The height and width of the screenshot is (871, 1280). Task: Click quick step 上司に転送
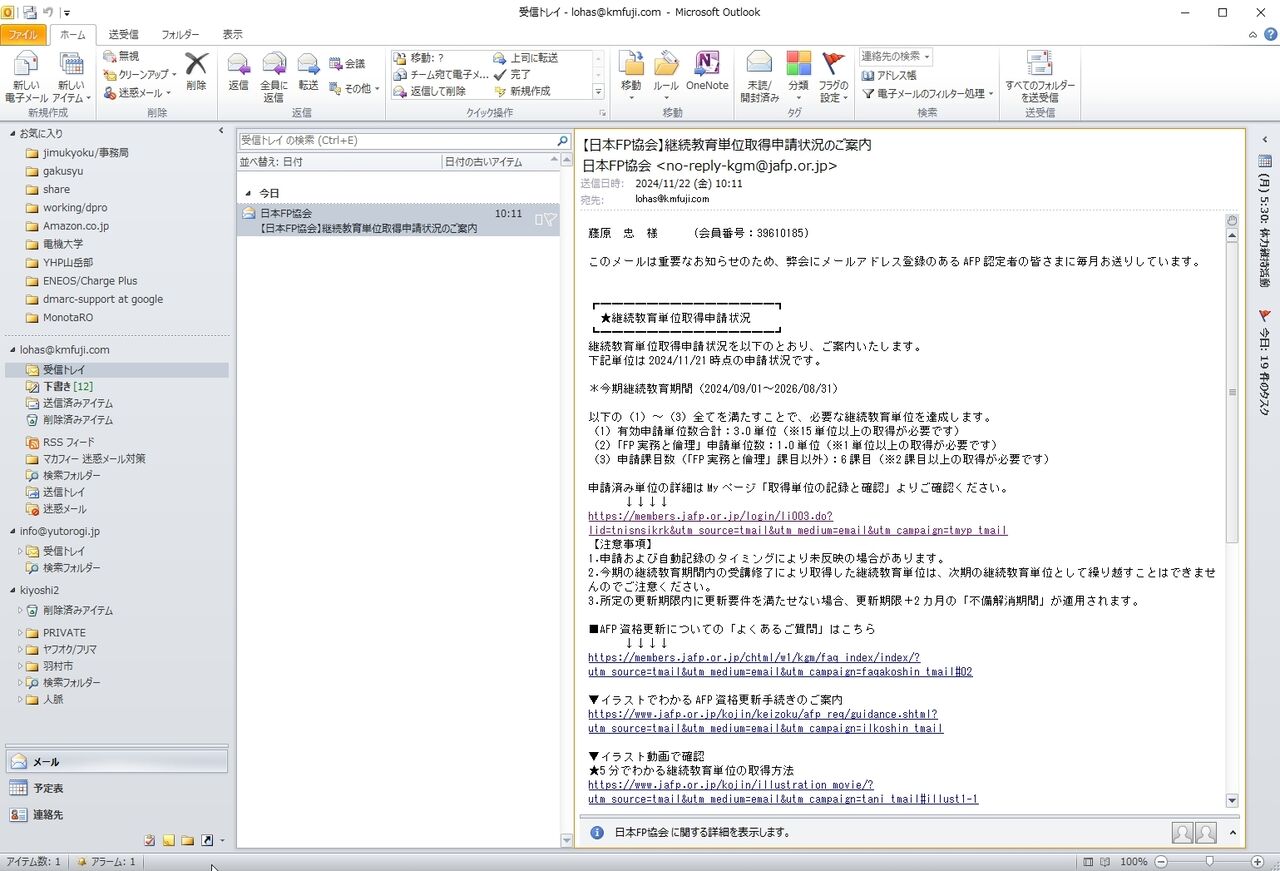pos(526,58)
